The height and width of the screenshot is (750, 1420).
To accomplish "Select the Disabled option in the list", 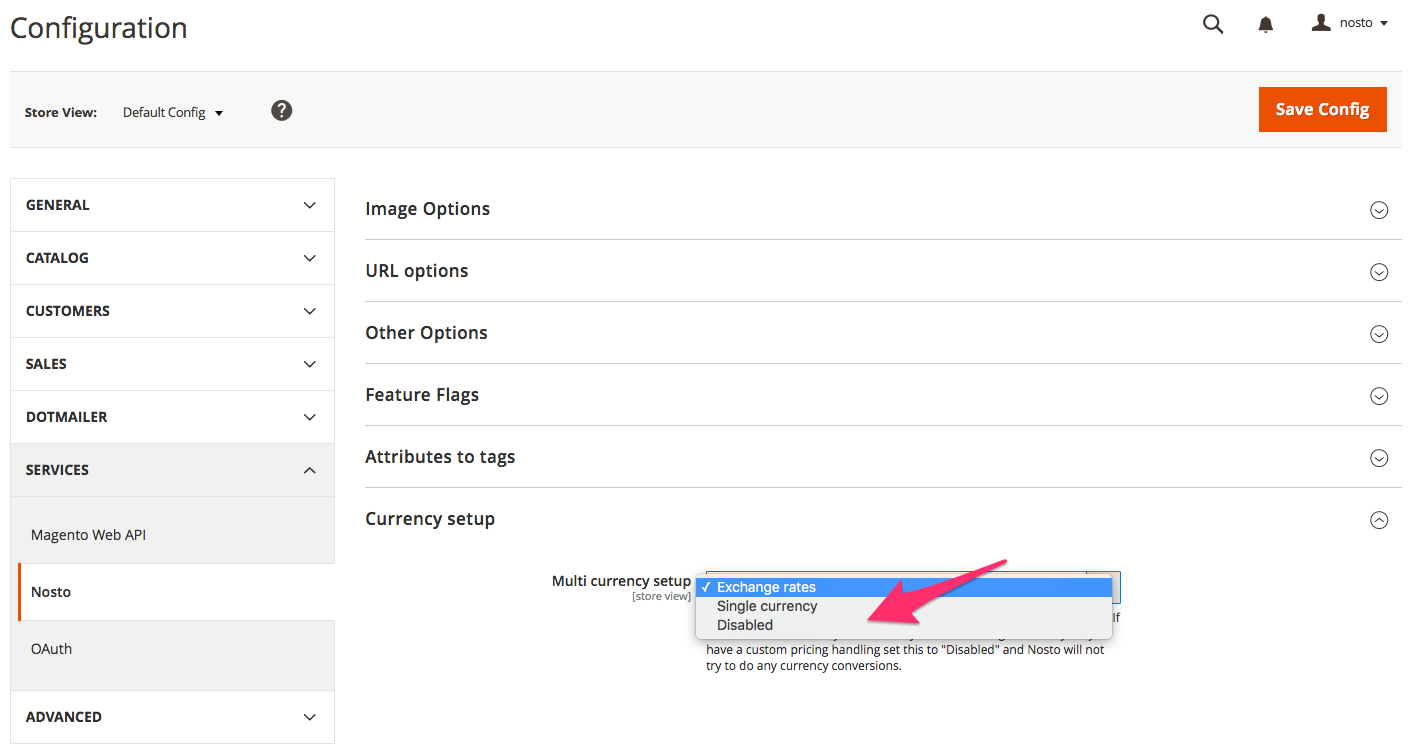I will pos(745,625).
